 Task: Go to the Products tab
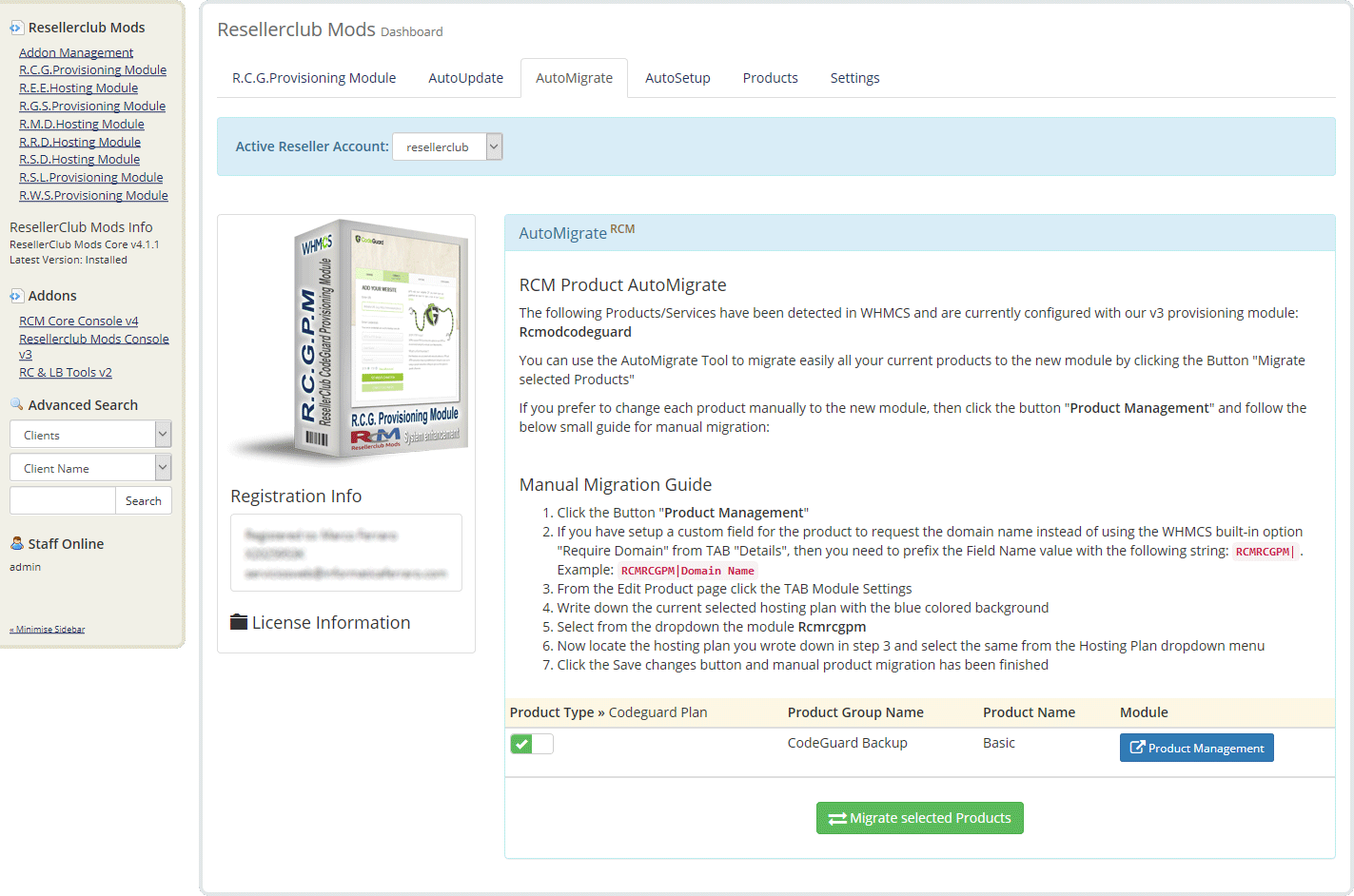click(770, 78)
